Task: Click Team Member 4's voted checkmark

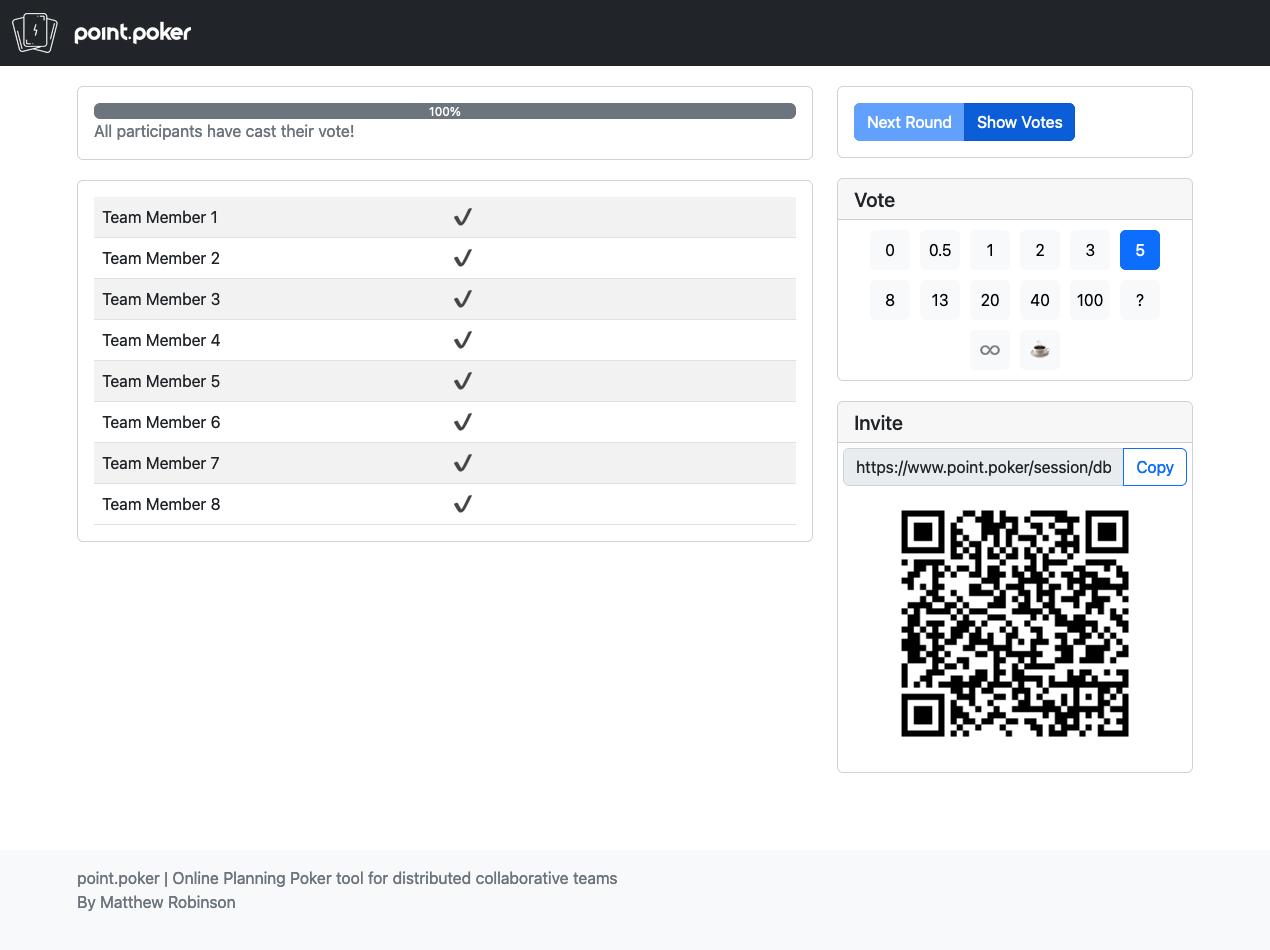Action: 462,340
